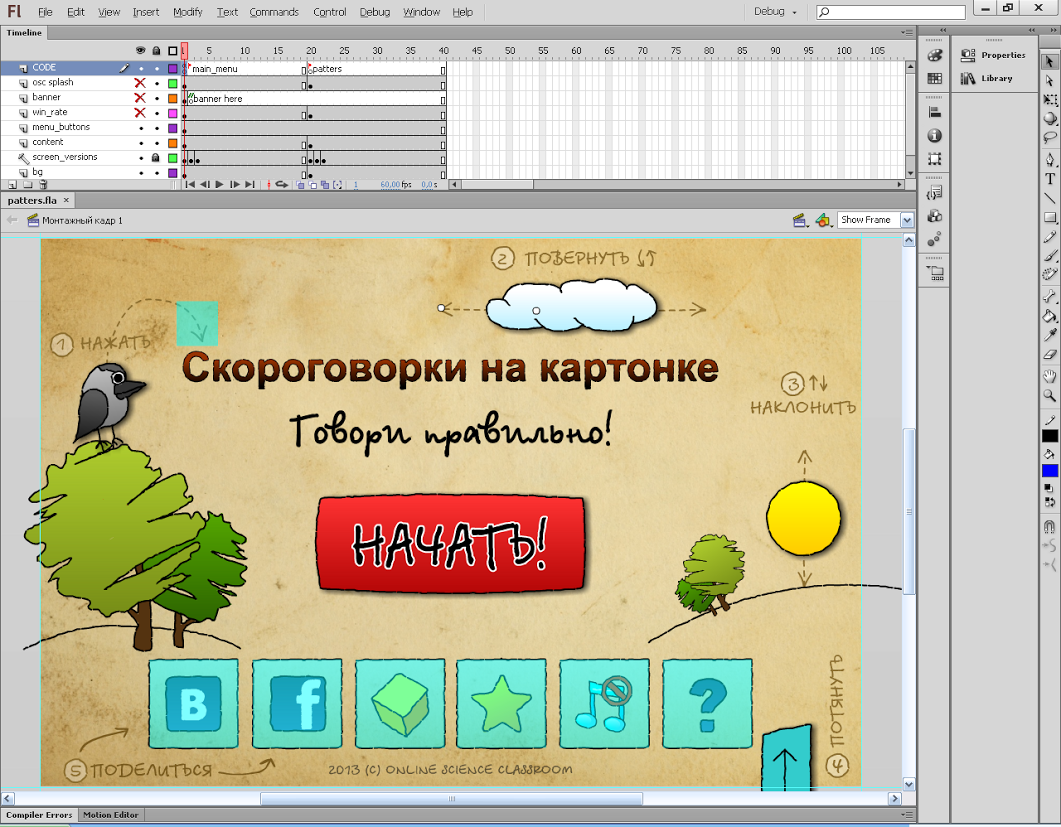This screenshot has height=827, width=1061.
Task: Open the Code Snippets panel icon
Action: pyautogui.click(x=934, y=193)
